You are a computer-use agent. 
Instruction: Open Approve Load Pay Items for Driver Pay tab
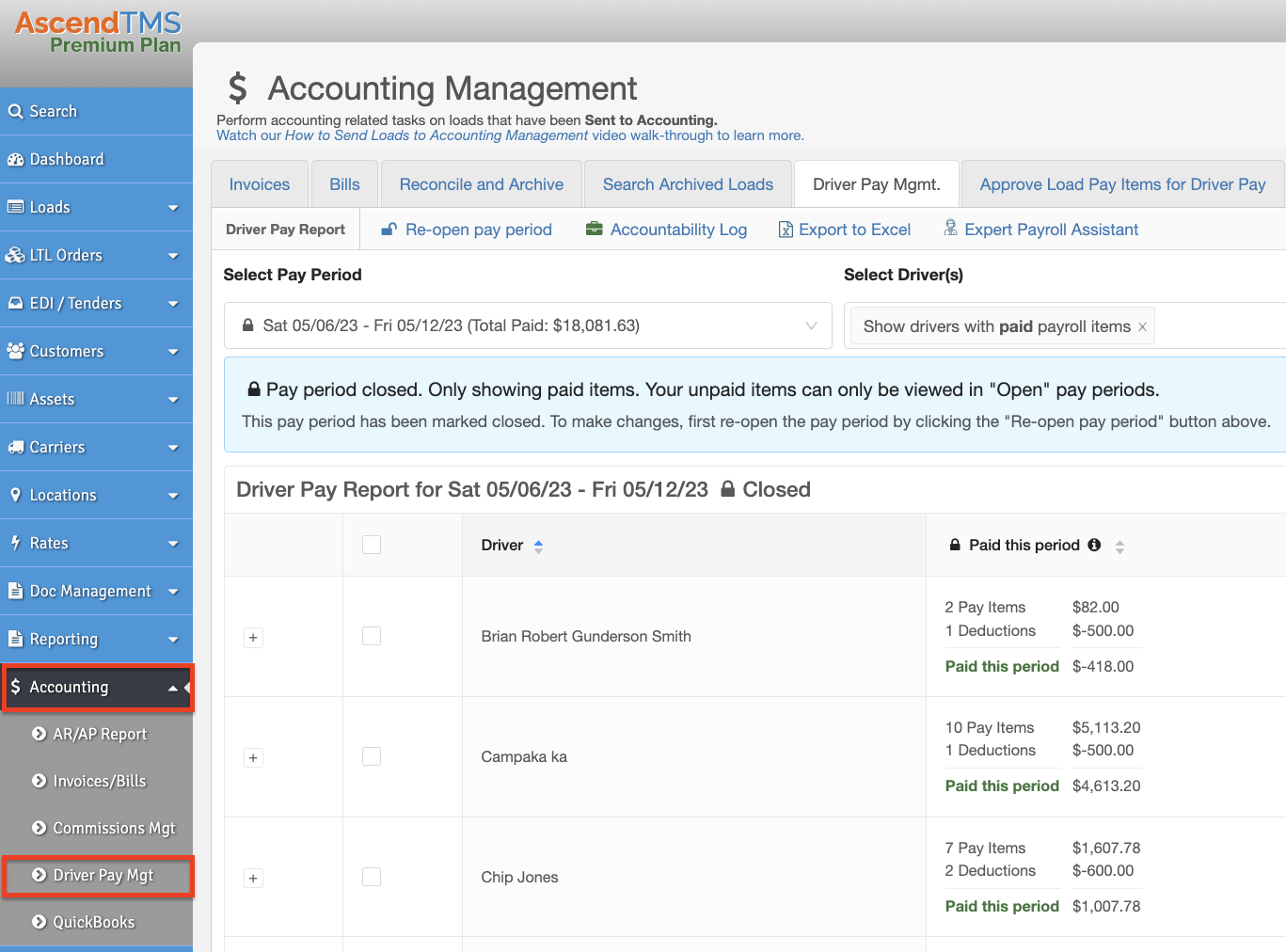(1122, 184)
